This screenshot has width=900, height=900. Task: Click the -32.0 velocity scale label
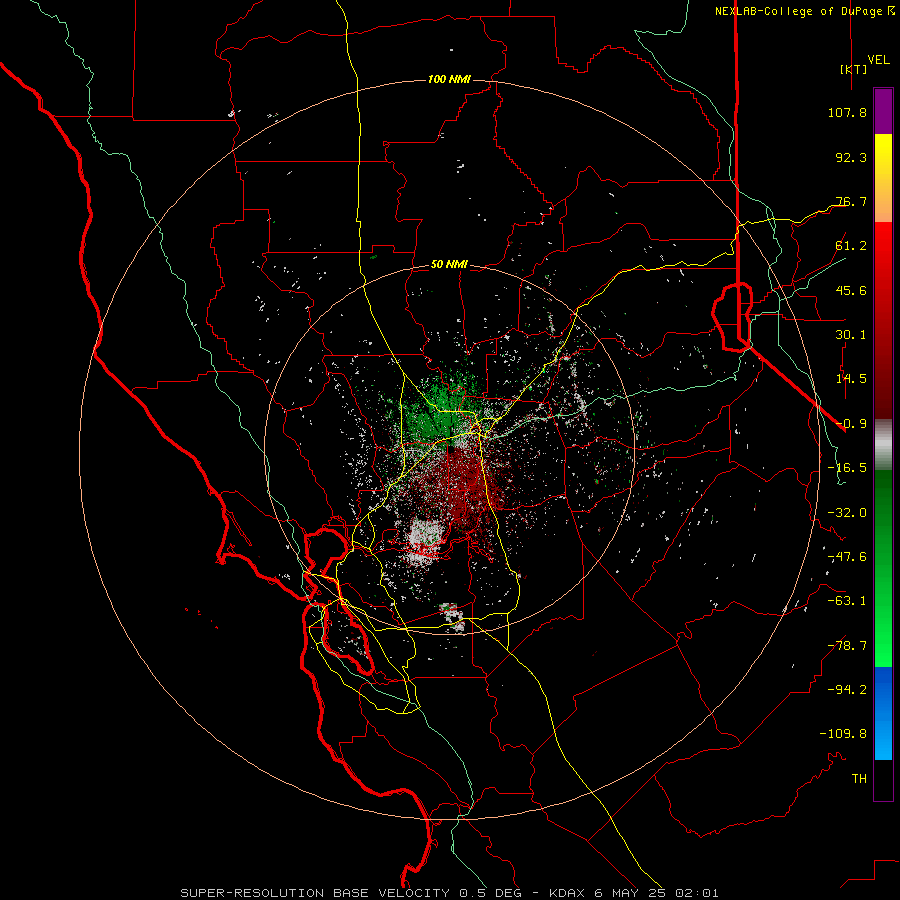pyautogui.click(x=847, y=513)
